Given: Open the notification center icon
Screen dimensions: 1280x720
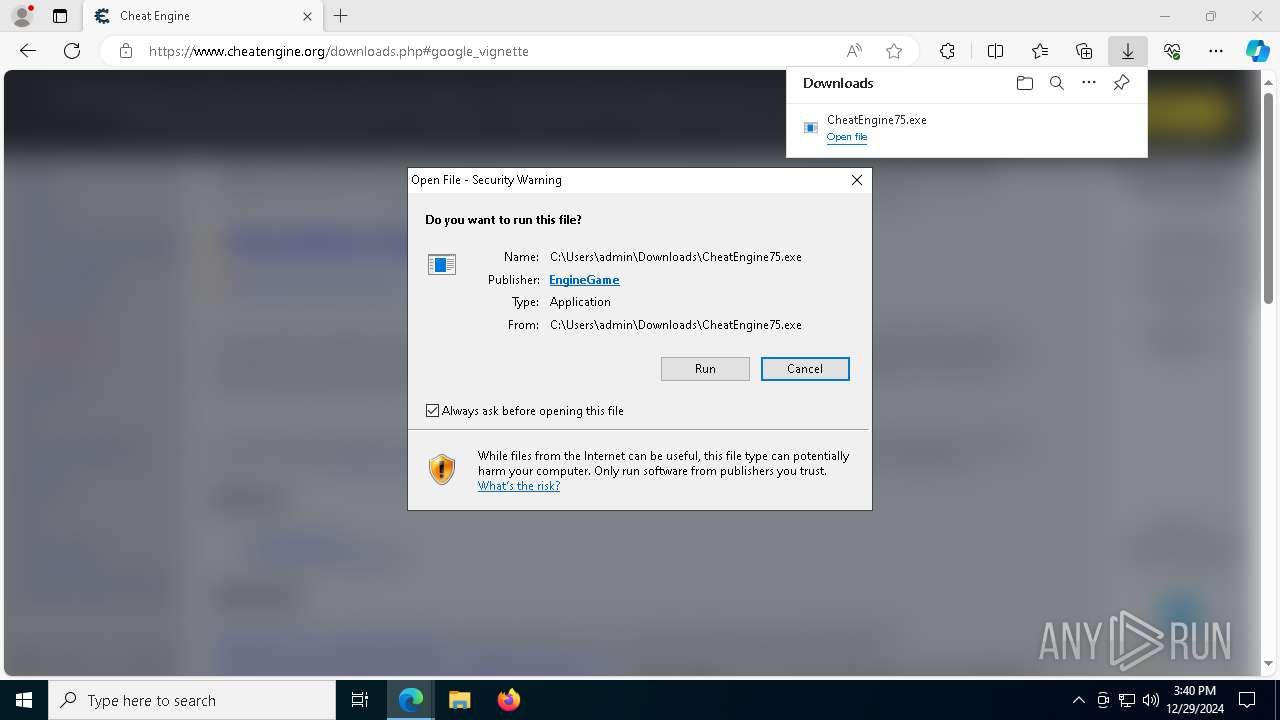Looking at the screenshot, I should pyautogui.click(x=1247, y=700).
